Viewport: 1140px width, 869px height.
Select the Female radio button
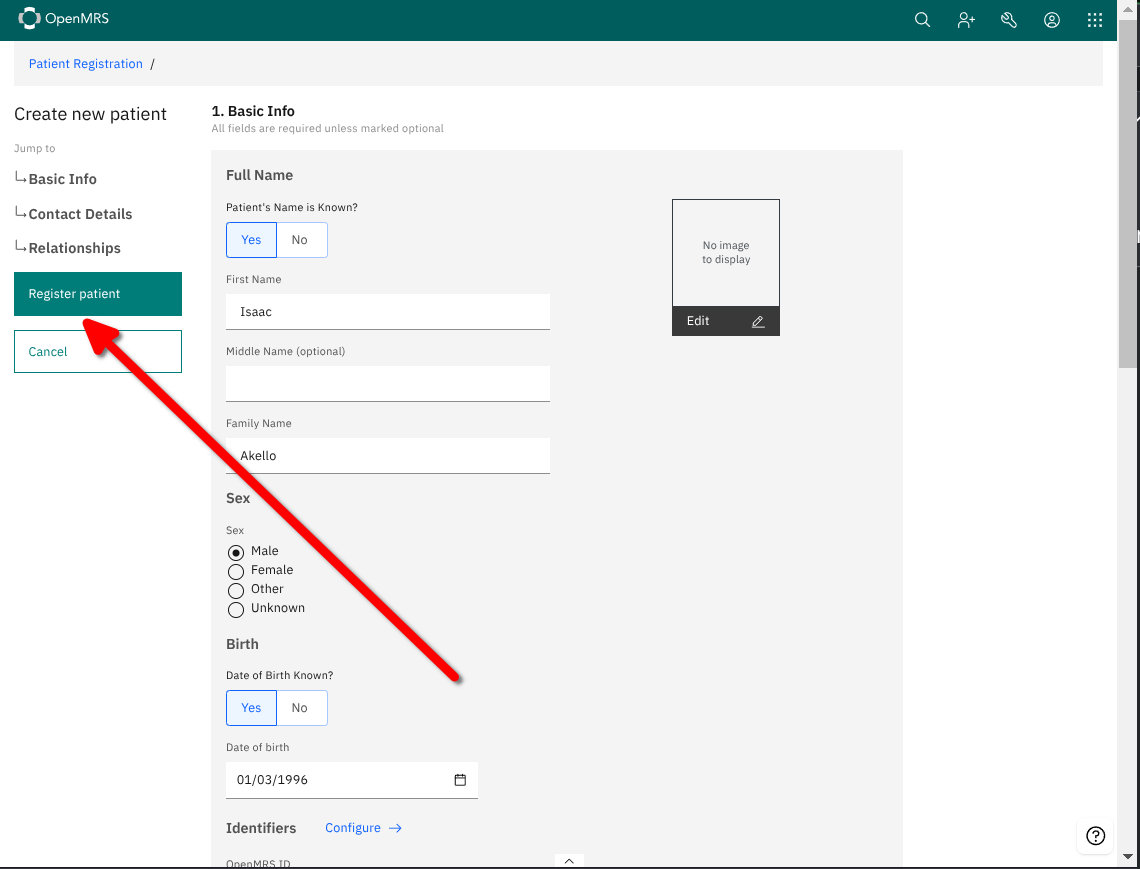point(236,571)
